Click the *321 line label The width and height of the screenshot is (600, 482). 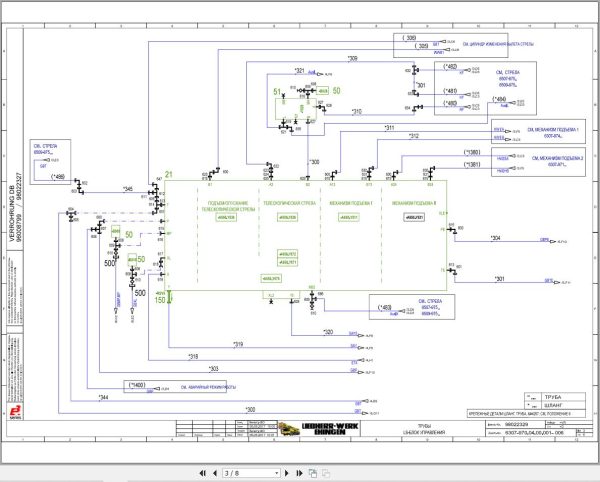click(299, 71)
